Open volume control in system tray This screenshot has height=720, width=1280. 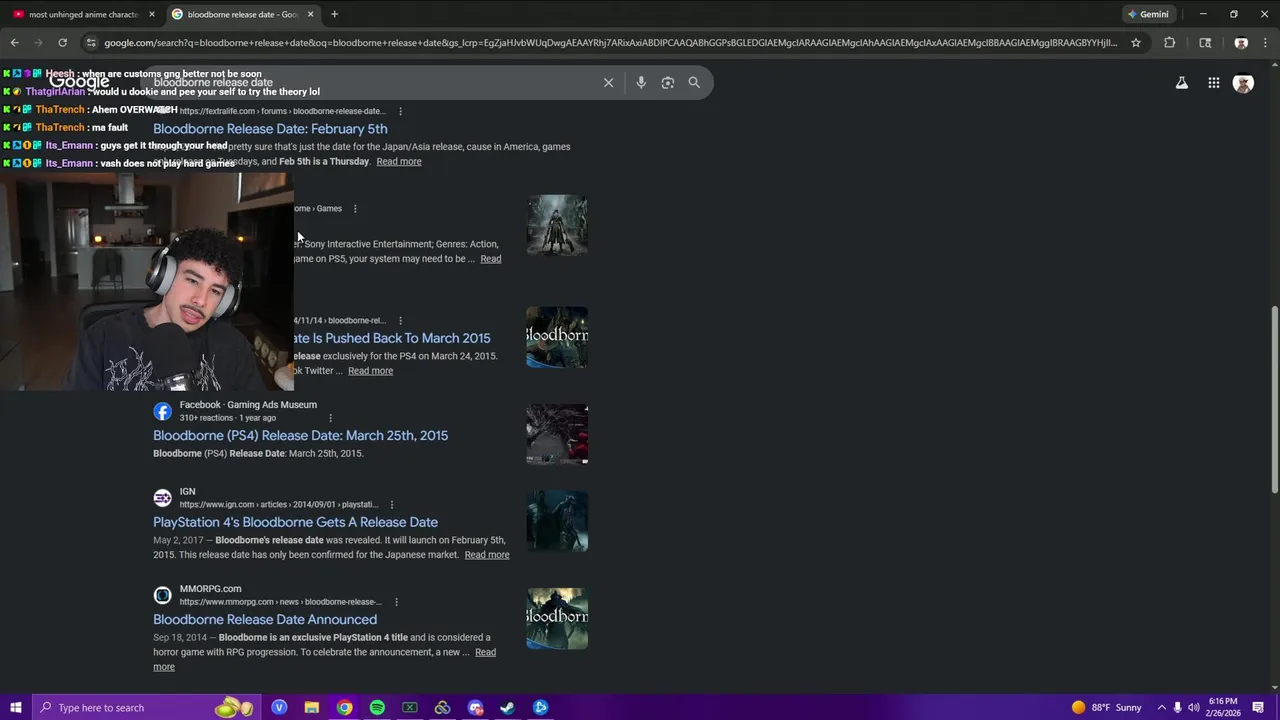(x=1193, y=708)
